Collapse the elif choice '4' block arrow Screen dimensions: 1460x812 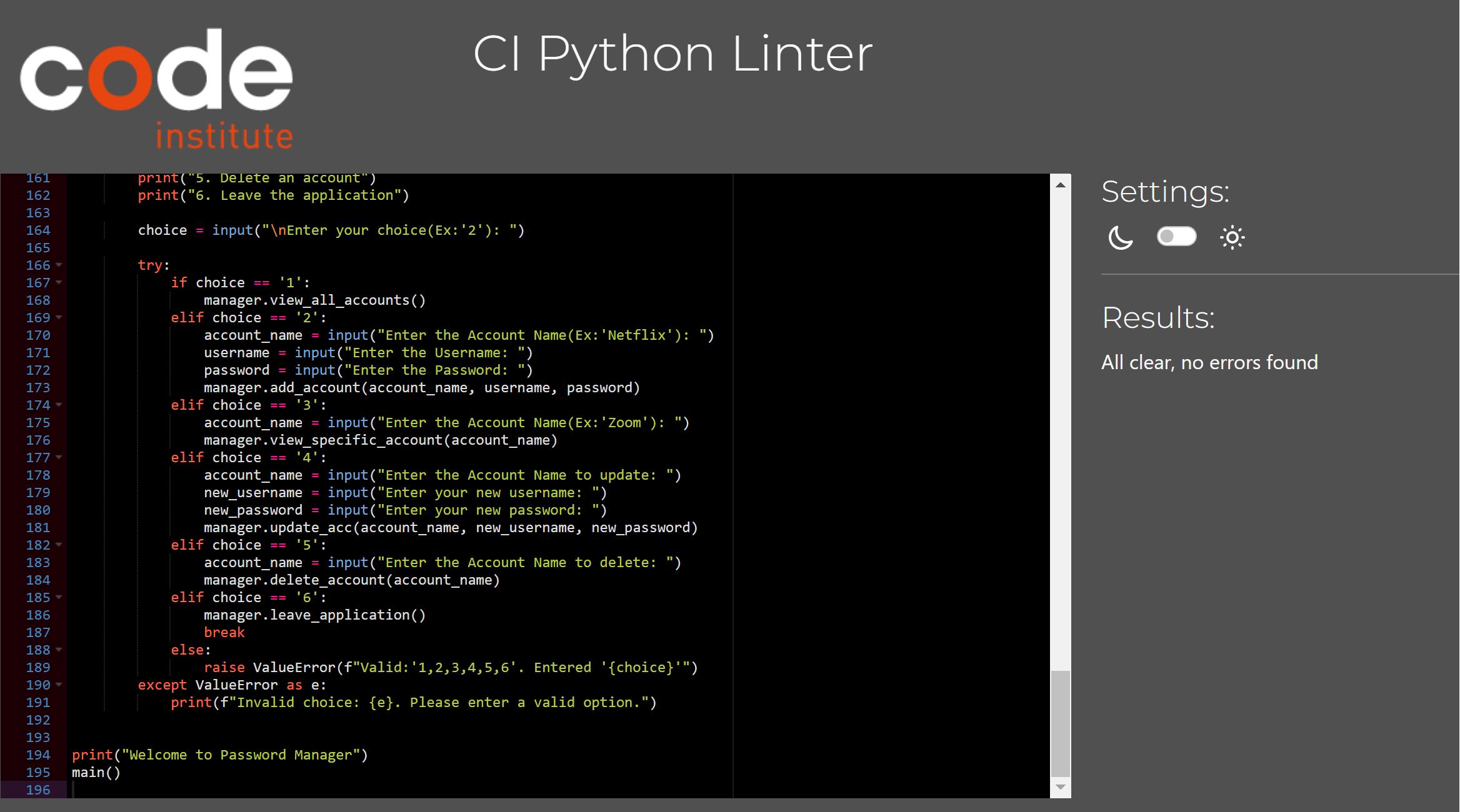click(59, 457)
